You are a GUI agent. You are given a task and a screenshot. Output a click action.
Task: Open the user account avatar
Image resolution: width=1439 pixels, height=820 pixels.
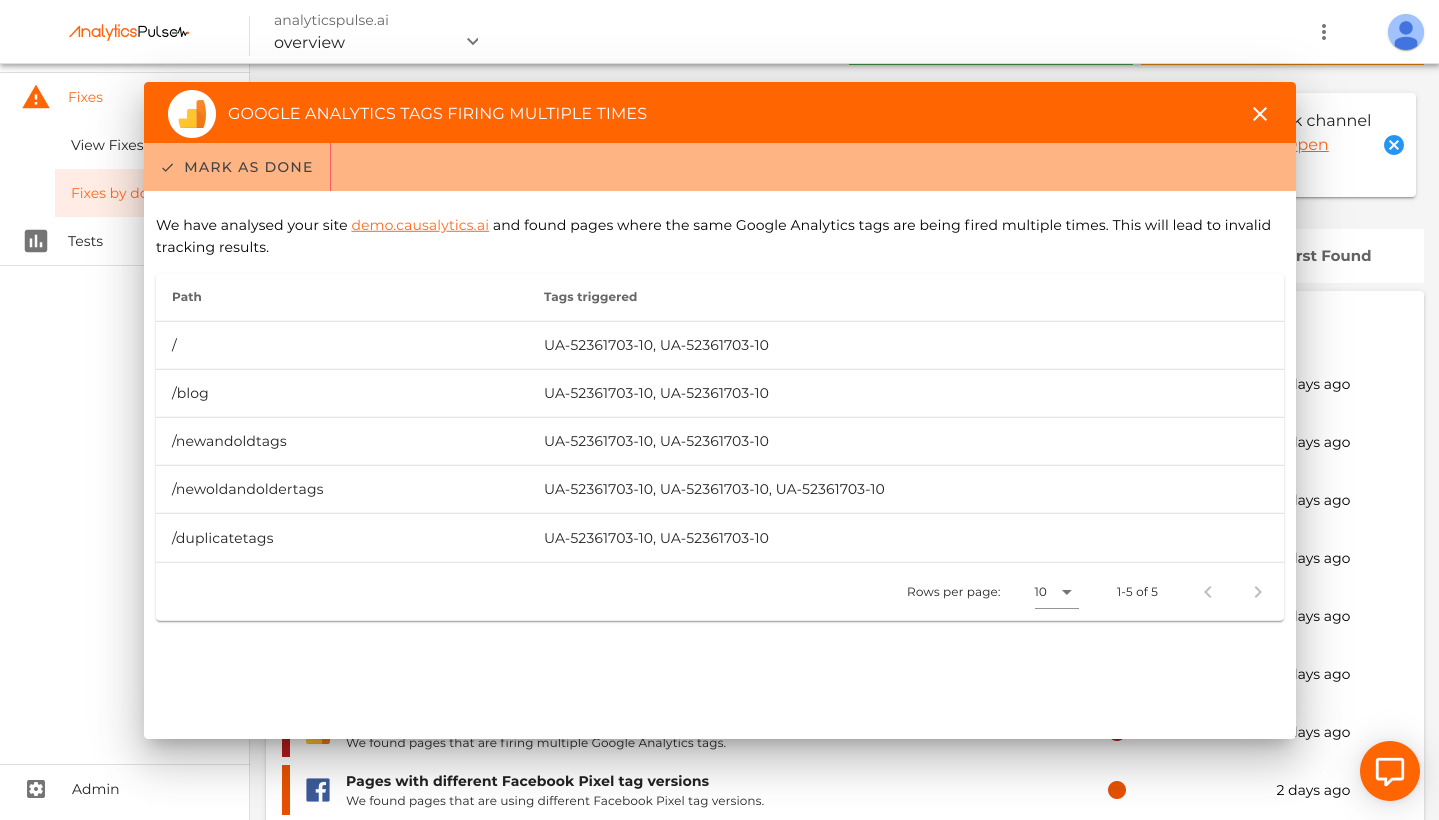click(x=1405, y=32)
